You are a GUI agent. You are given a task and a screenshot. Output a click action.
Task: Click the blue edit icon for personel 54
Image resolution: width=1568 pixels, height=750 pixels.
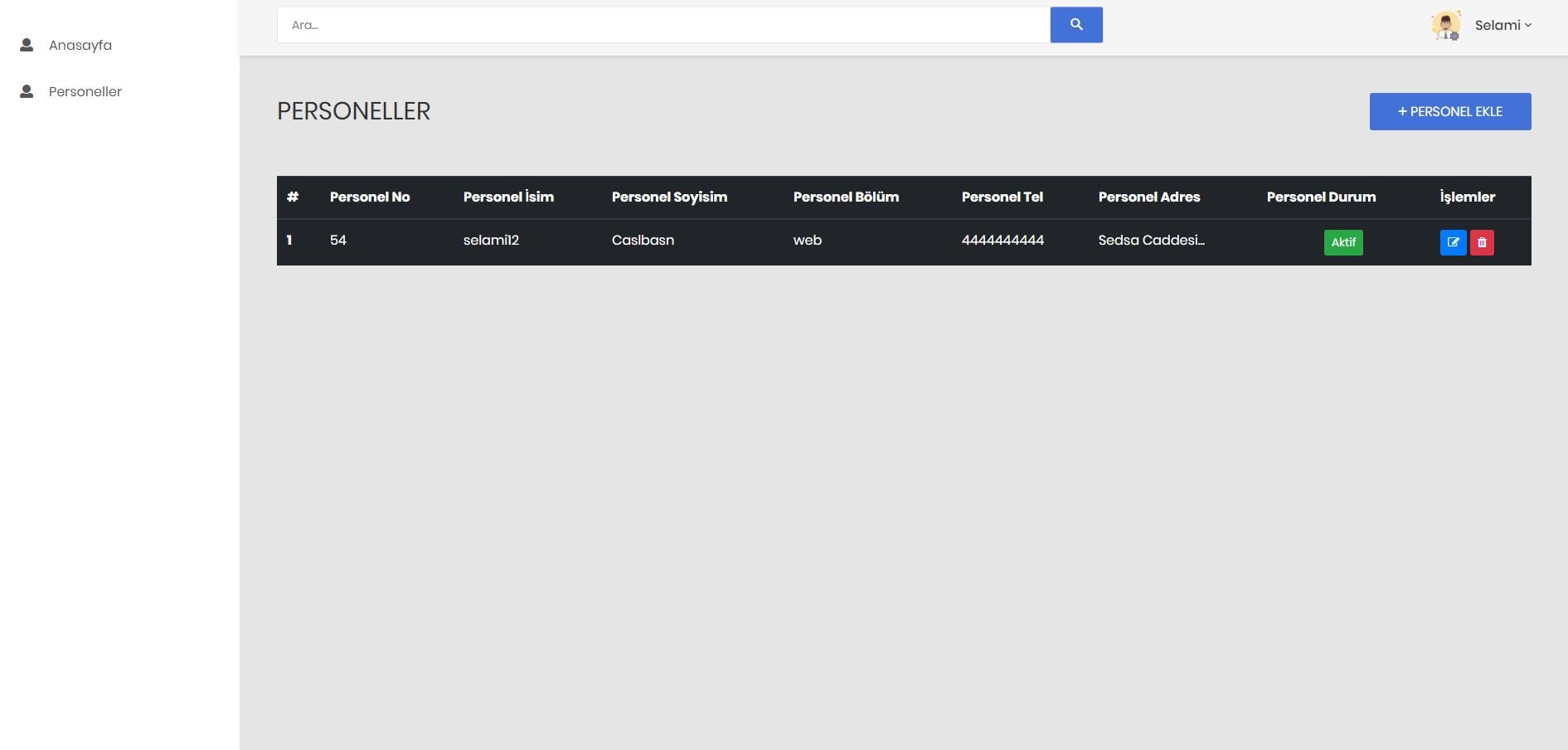click(x=1453, y=242)
